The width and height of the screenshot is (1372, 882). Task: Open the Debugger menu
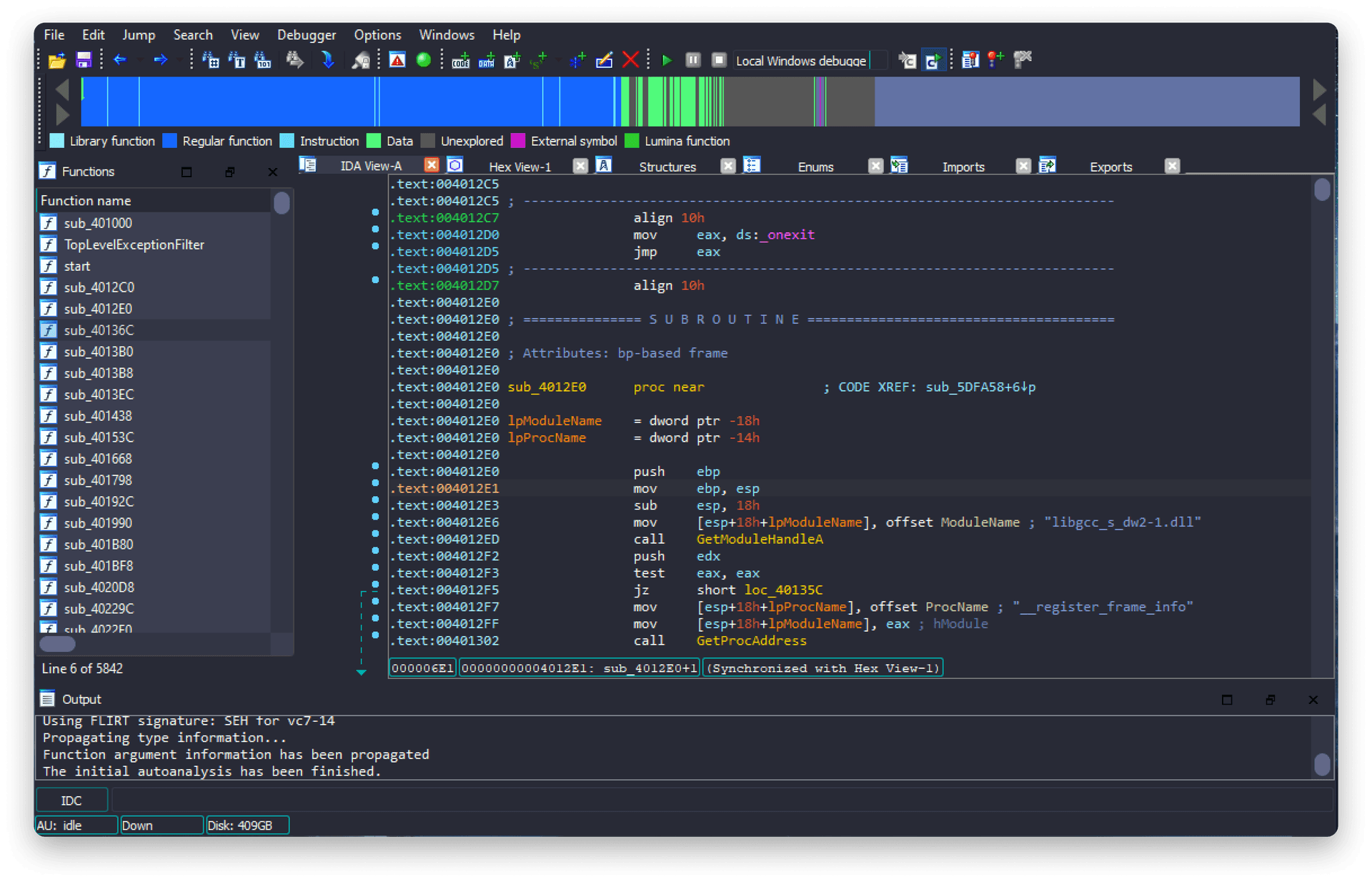pyautogui.click(x=307, y=34)
